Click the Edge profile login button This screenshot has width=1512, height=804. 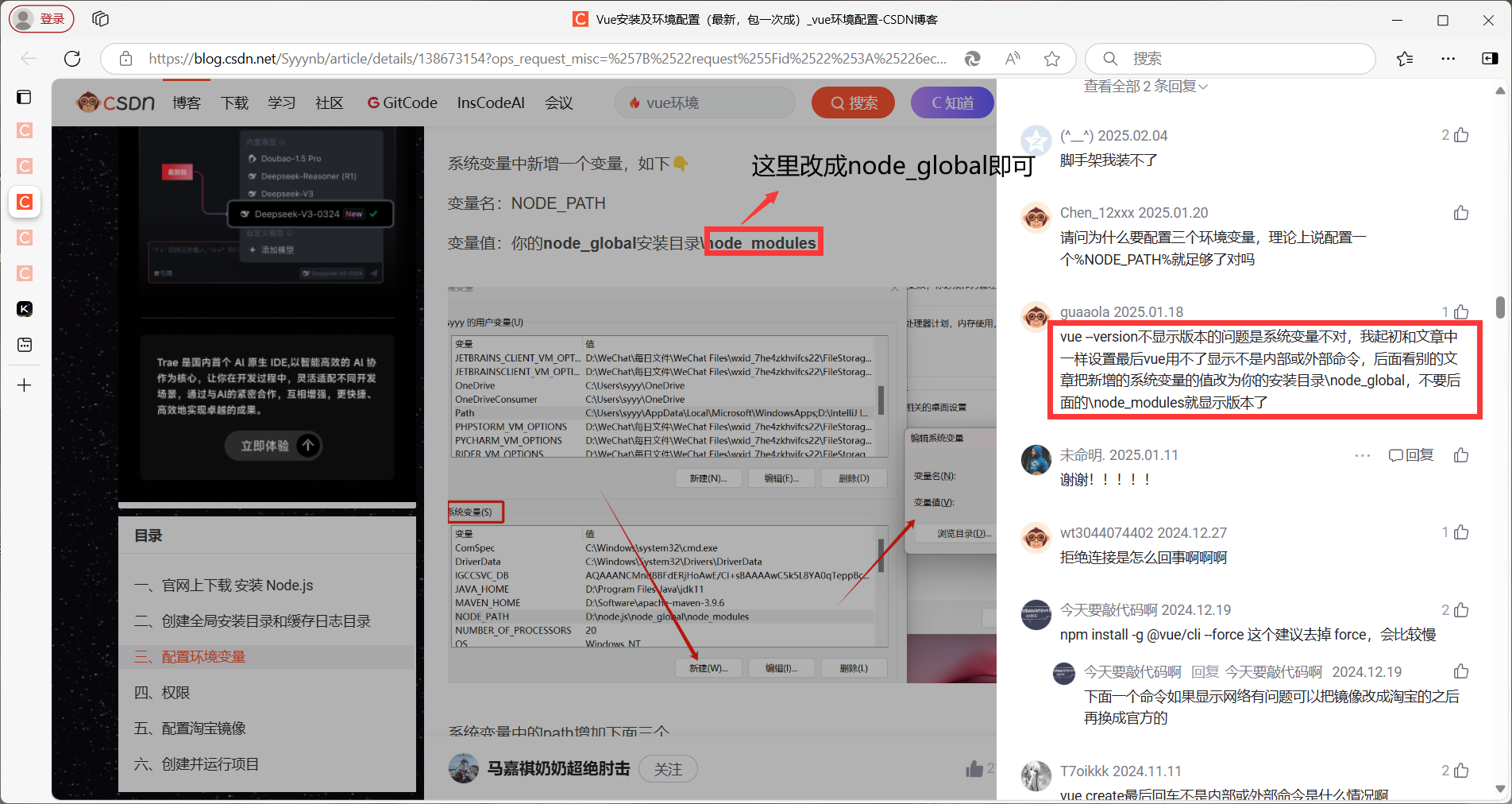41,18
